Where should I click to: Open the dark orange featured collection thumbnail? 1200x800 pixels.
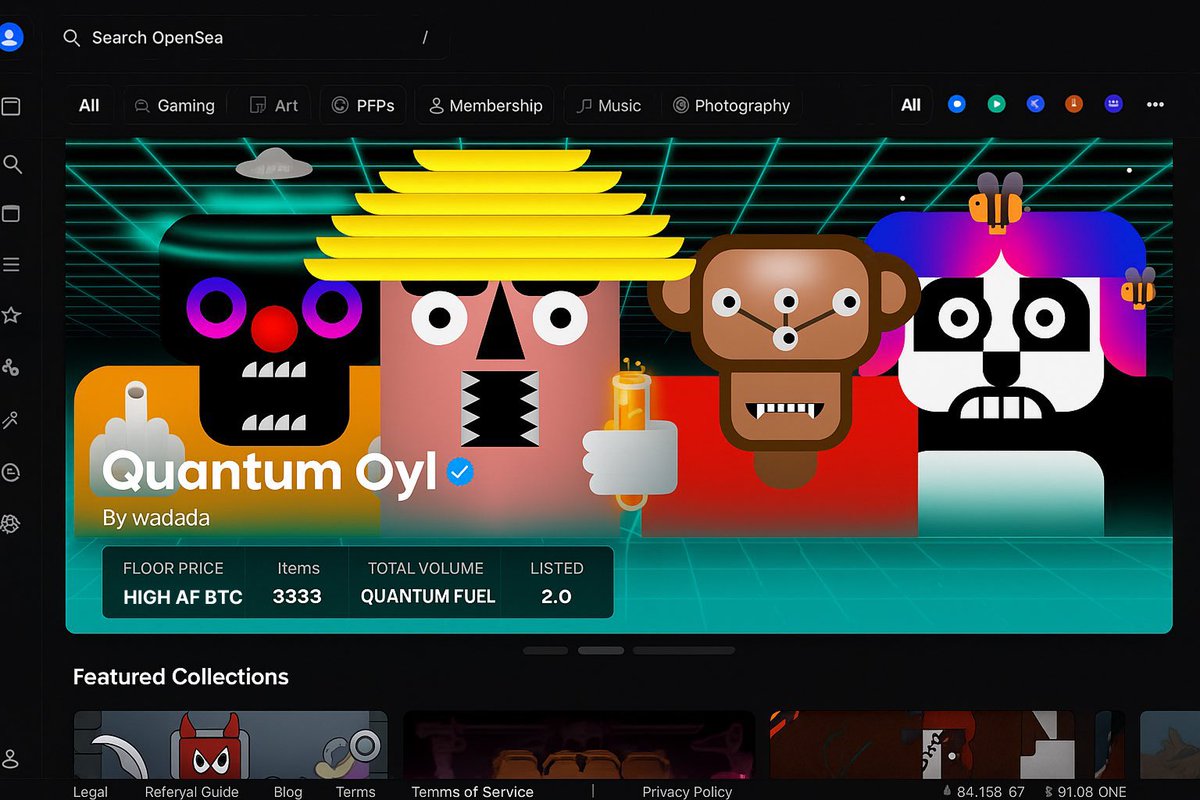point(579,745)
